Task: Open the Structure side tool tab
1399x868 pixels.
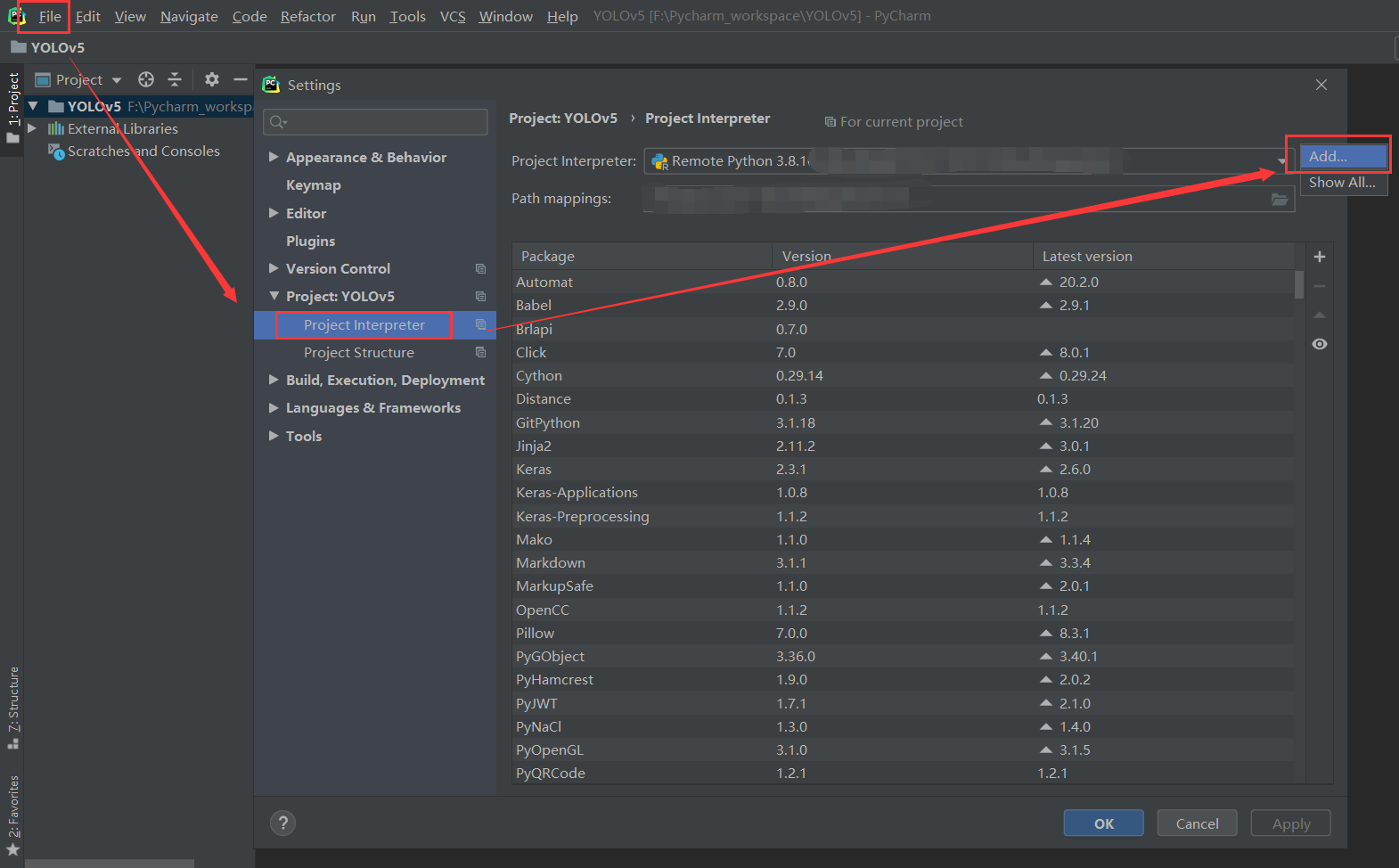Action: [12, 708]
